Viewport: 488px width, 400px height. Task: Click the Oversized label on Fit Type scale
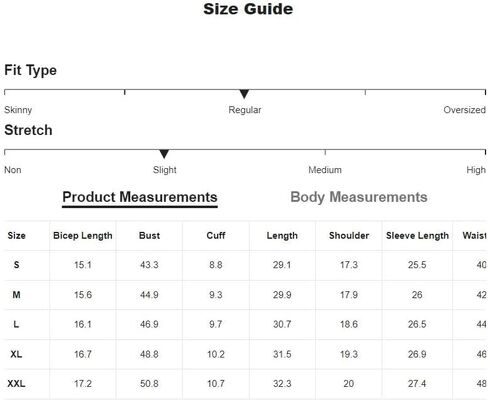464,110
